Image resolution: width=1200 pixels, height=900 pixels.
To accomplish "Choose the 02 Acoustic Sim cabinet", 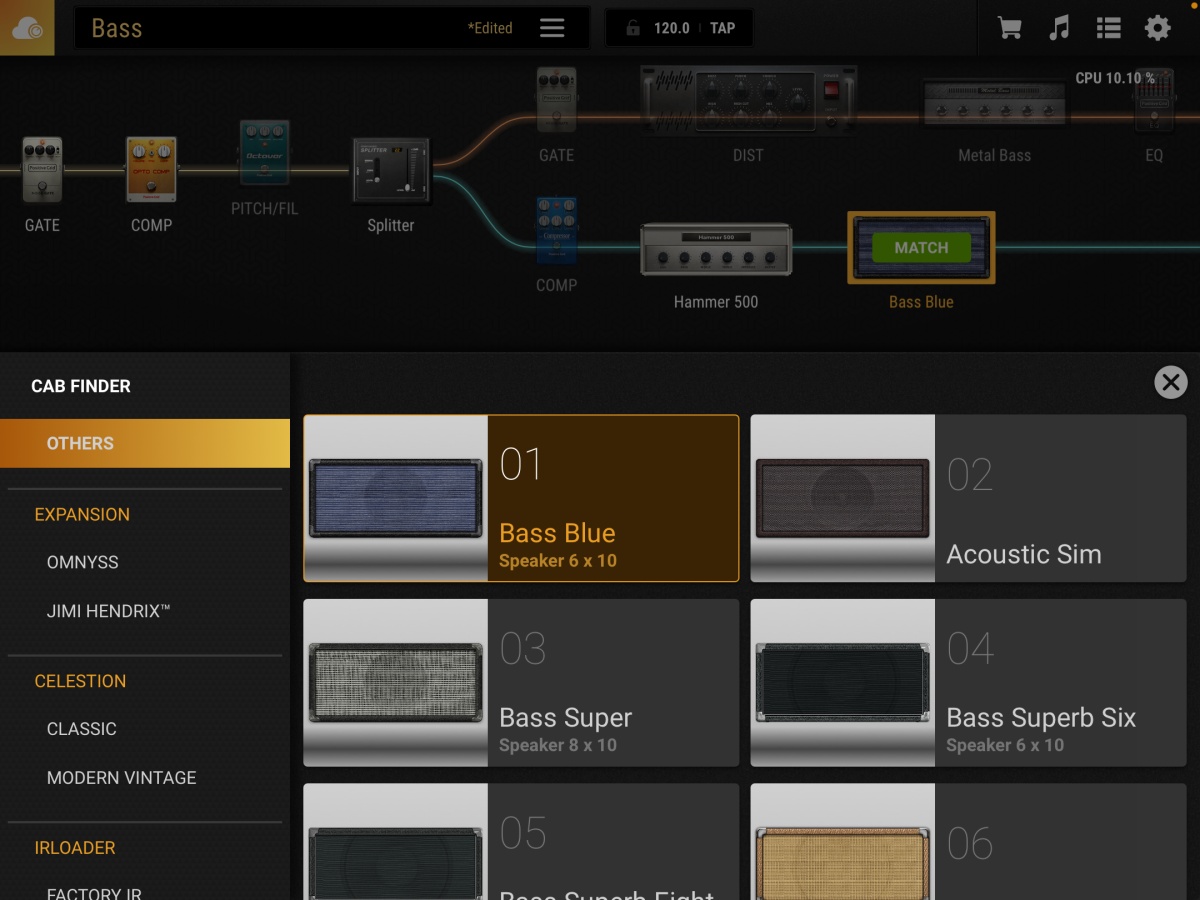I will pyautogui.click(x=968, y=498).
